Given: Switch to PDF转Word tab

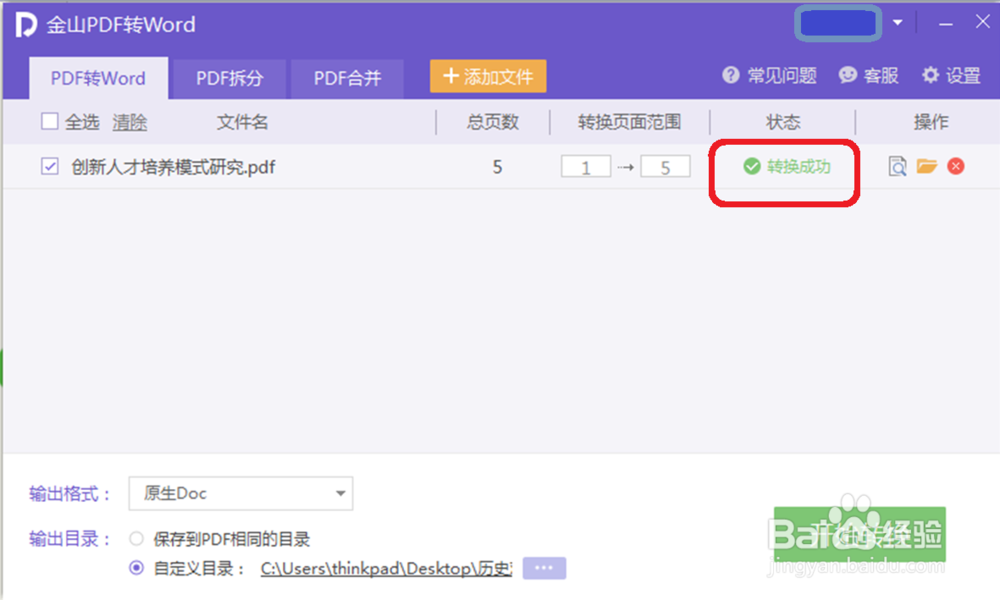Looking at the screenshot, I should click(x=98, y=78).
